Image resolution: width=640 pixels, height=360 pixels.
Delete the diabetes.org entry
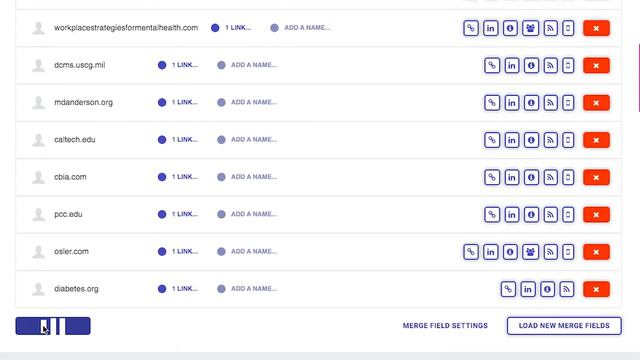(596, 289)
